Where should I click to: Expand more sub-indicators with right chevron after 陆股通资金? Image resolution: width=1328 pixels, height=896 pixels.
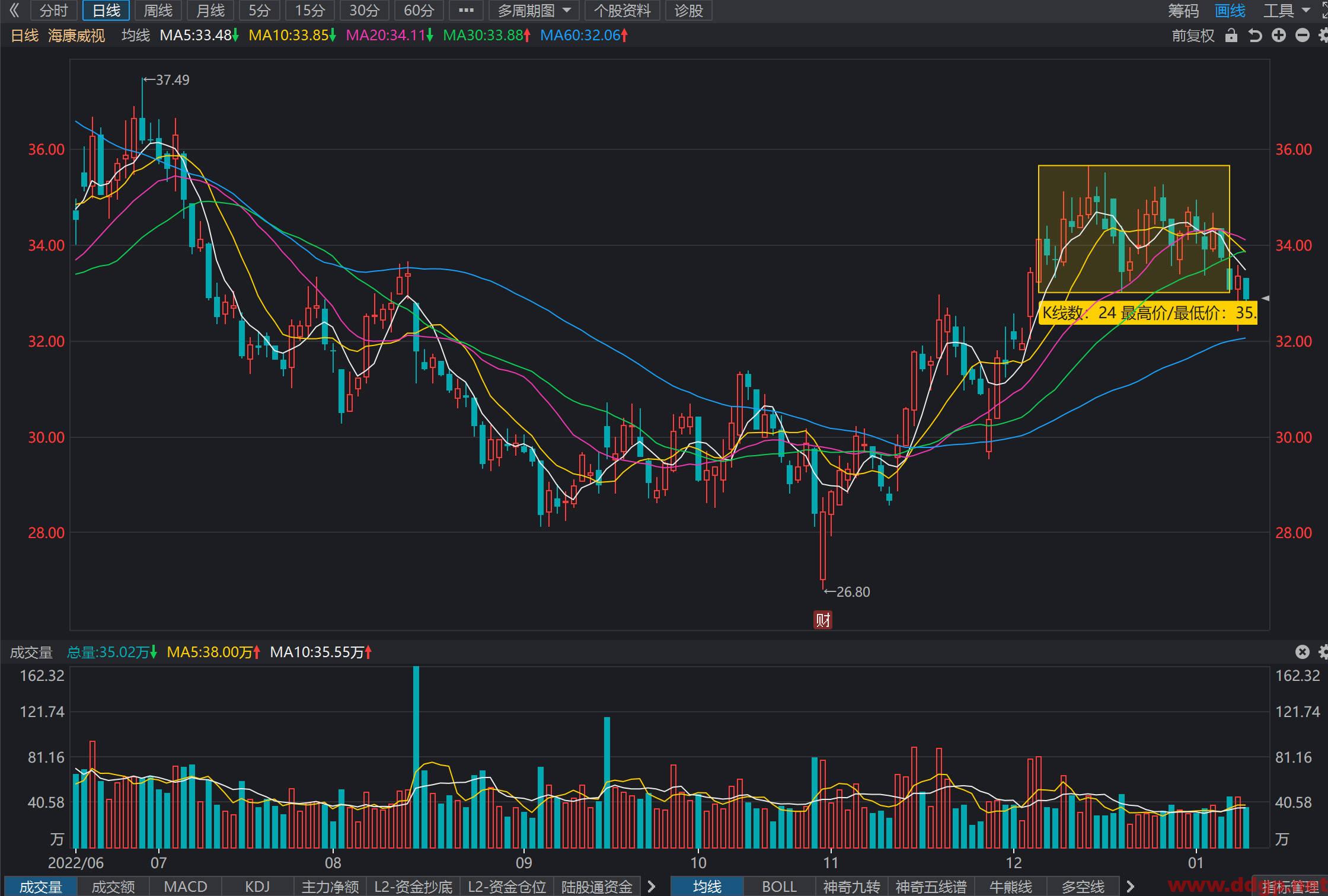coord(652,887)
